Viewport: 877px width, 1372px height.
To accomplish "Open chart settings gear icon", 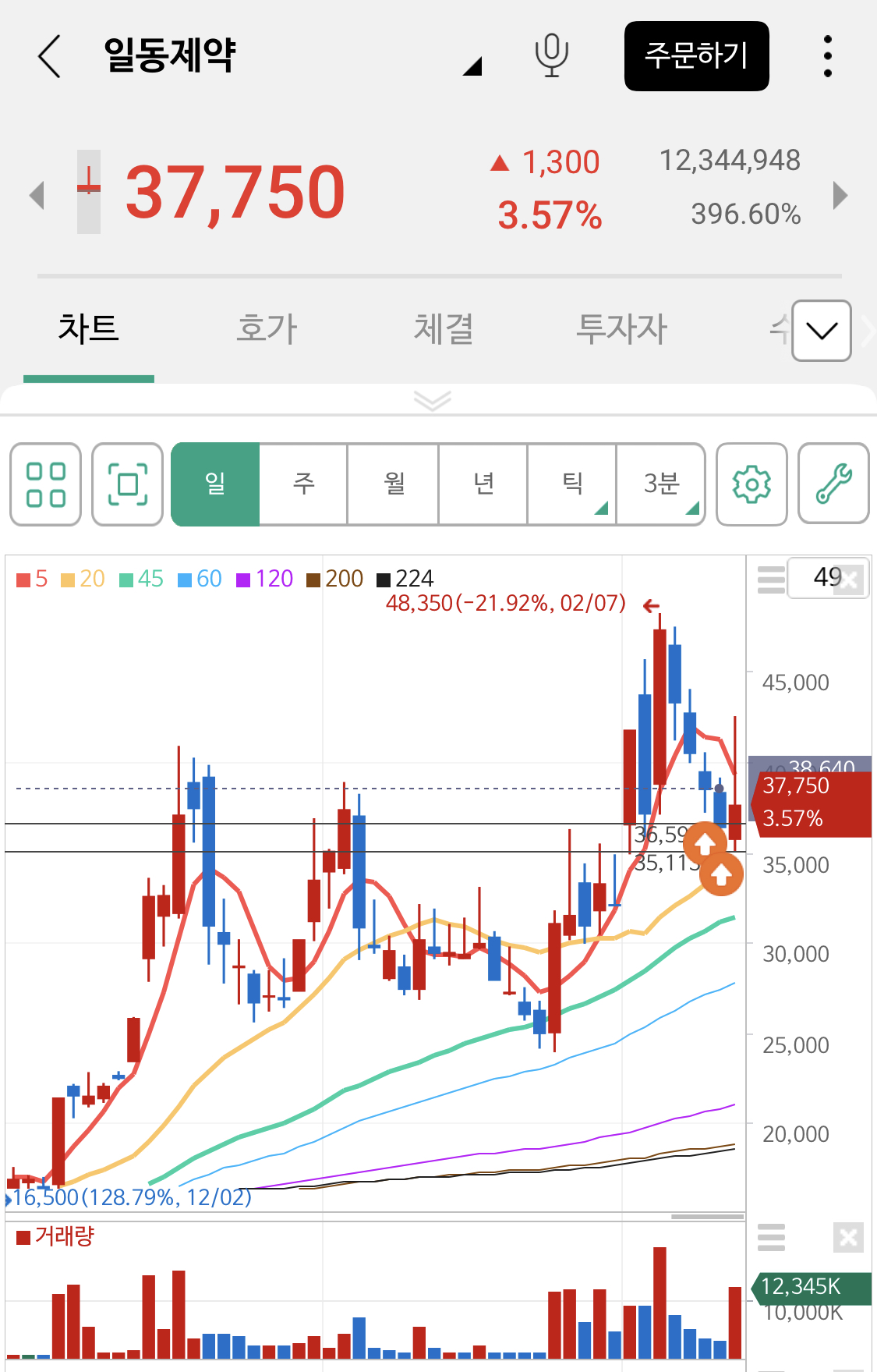I will pyautogui.click(x=751, y=484).
